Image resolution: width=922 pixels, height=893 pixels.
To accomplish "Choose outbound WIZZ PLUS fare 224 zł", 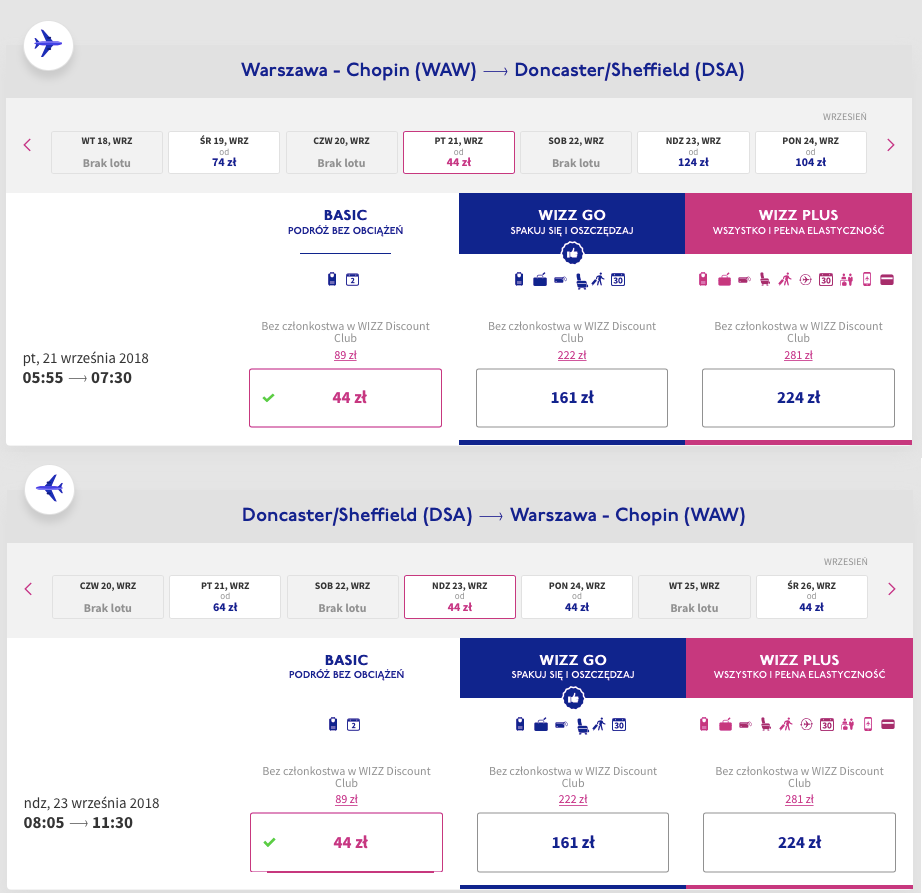I will pyautogui.click(x=799, y=397).
